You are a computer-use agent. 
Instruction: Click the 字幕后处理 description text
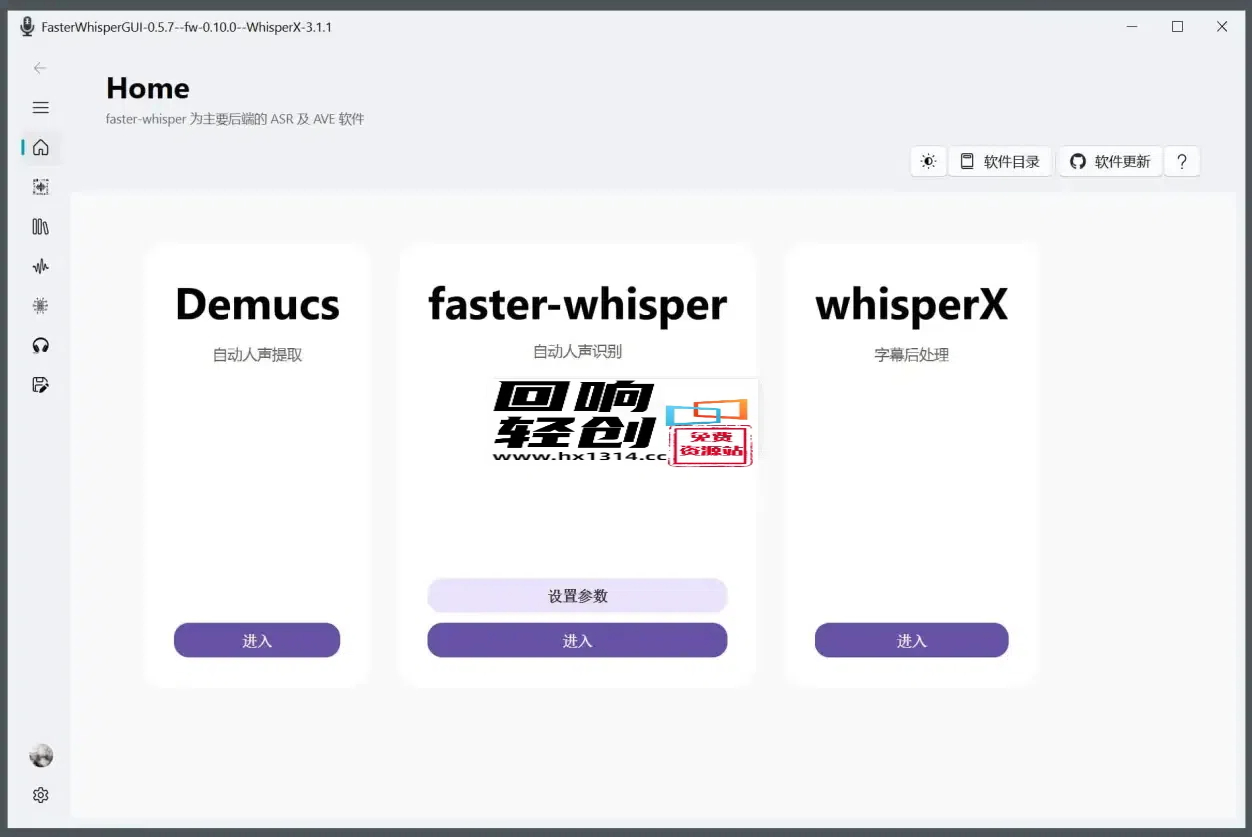point(911,355)
